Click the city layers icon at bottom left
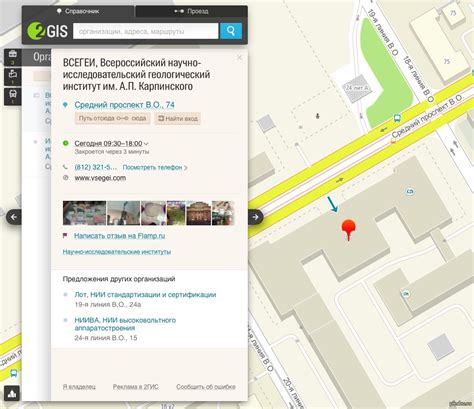 (x=12, y=393)
